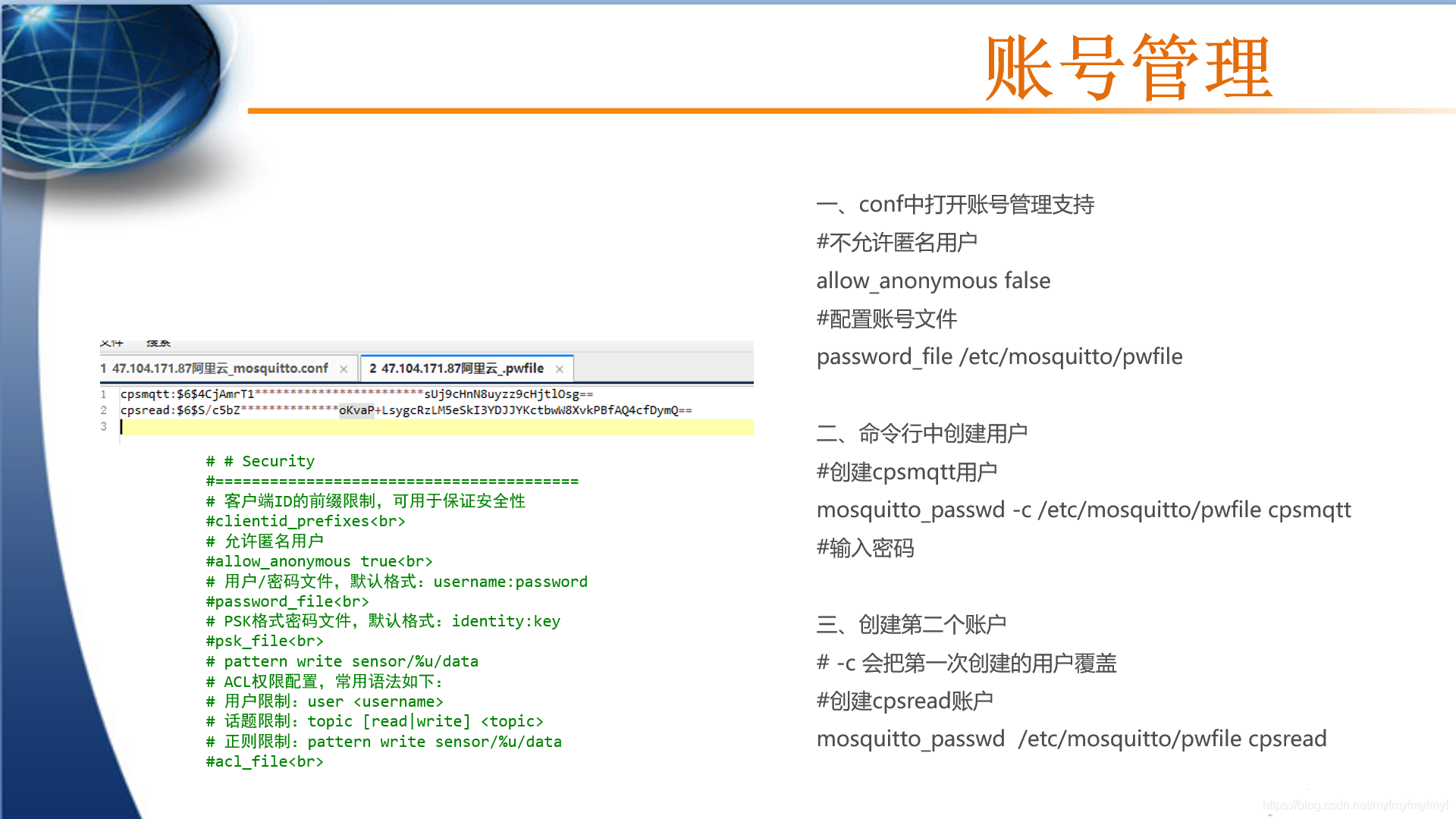
Task: Click the 'mosquitto_passwd -c /etc/mosquitto/pwfile cpsmqtt' command
Action: (1084, 510)
